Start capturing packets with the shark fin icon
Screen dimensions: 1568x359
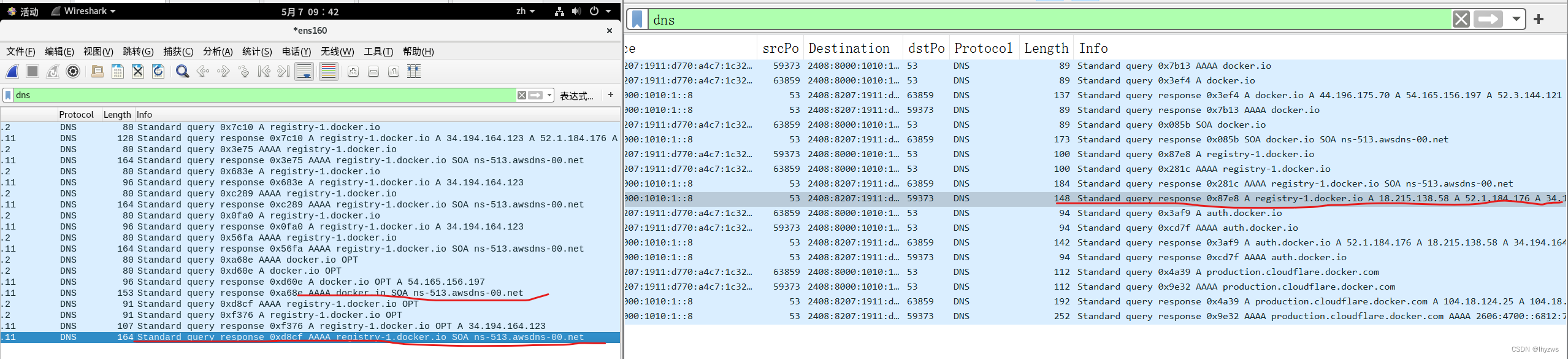pyautogui.click(x=13, y=72)
